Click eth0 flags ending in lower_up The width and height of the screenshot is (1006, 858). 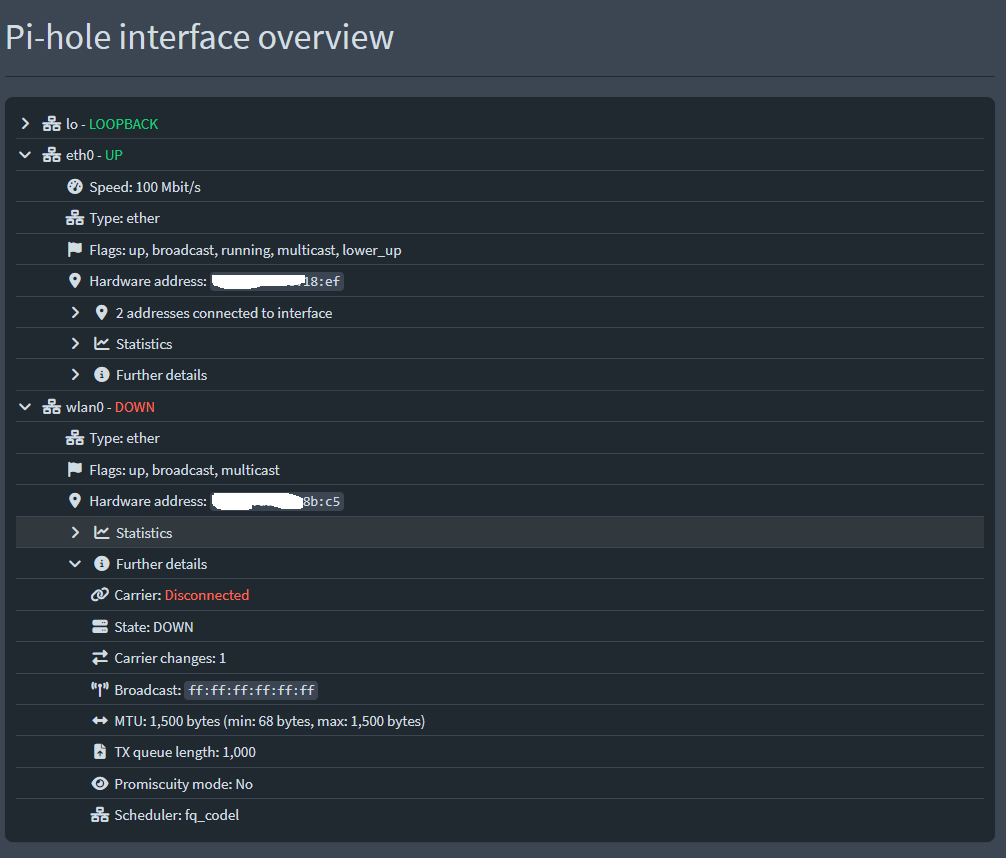point(245,250)
